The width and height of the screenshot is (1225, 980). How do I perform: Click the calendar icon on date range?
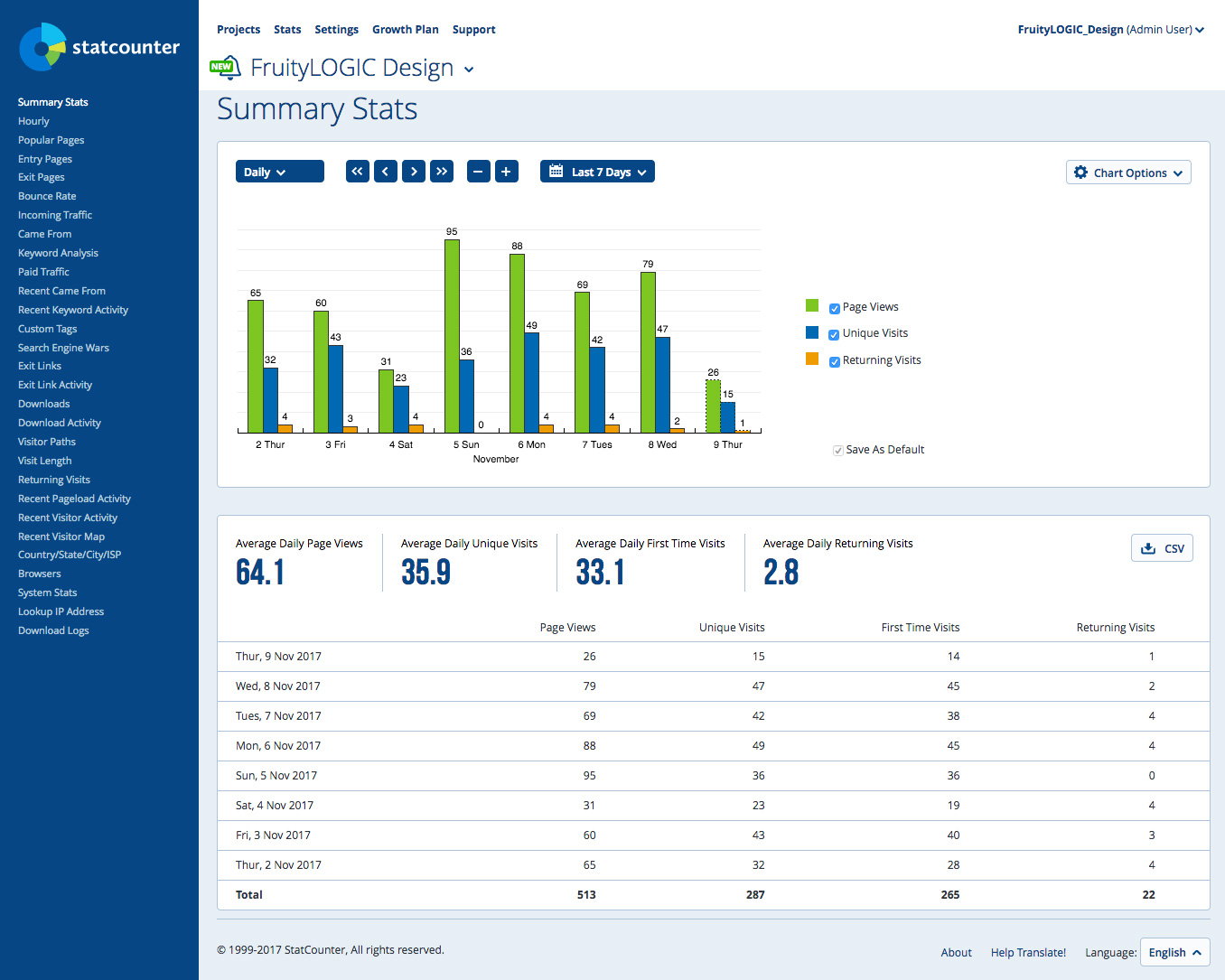pos(556,172)
